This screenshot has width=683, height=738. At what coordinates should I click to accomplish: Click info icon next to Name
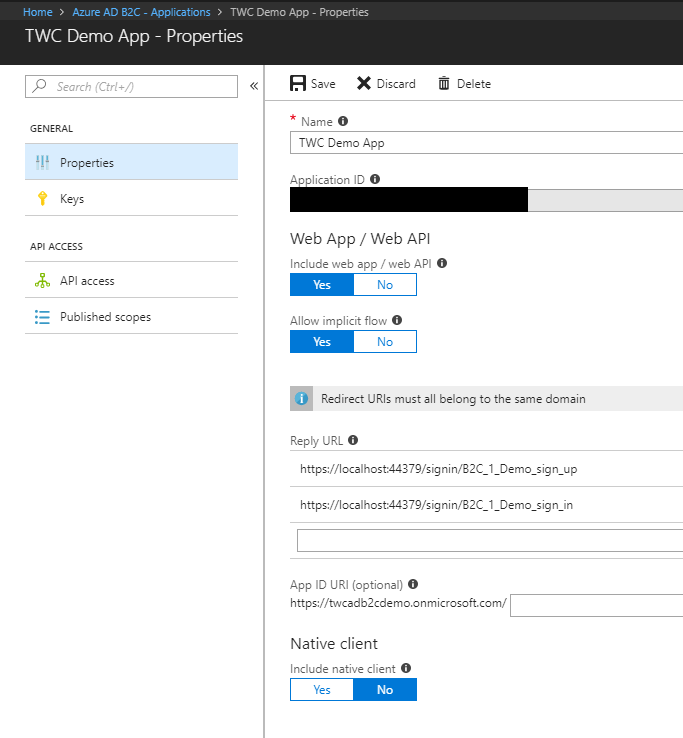point(343,121)
